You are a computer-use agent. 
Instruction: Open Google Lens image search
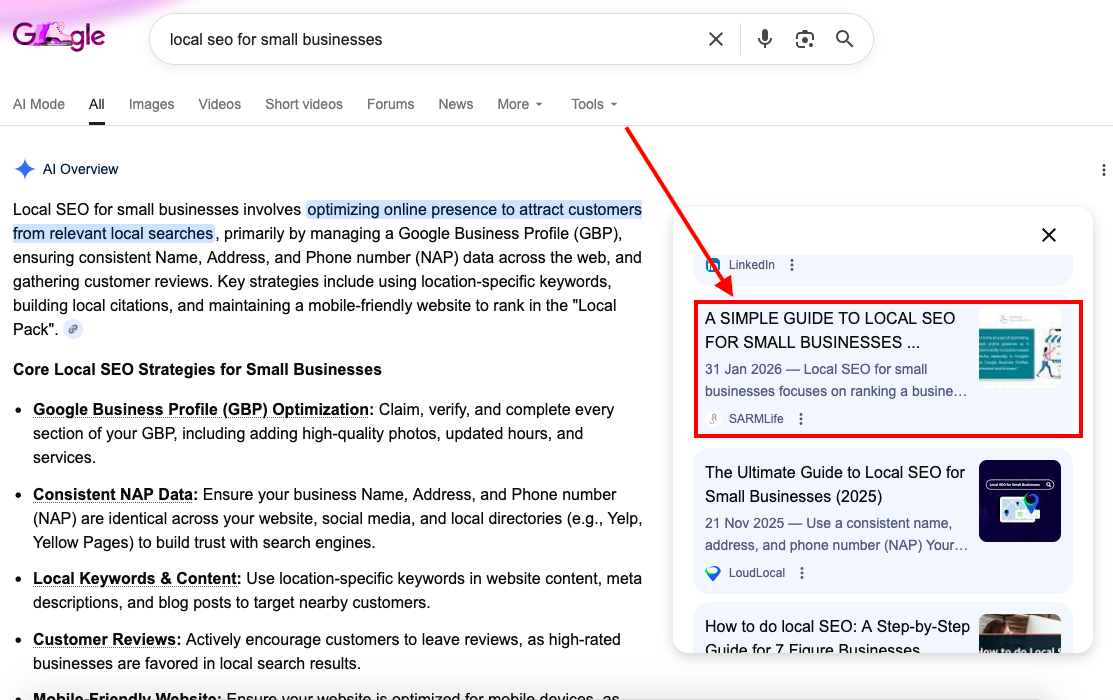click(805, 38)
